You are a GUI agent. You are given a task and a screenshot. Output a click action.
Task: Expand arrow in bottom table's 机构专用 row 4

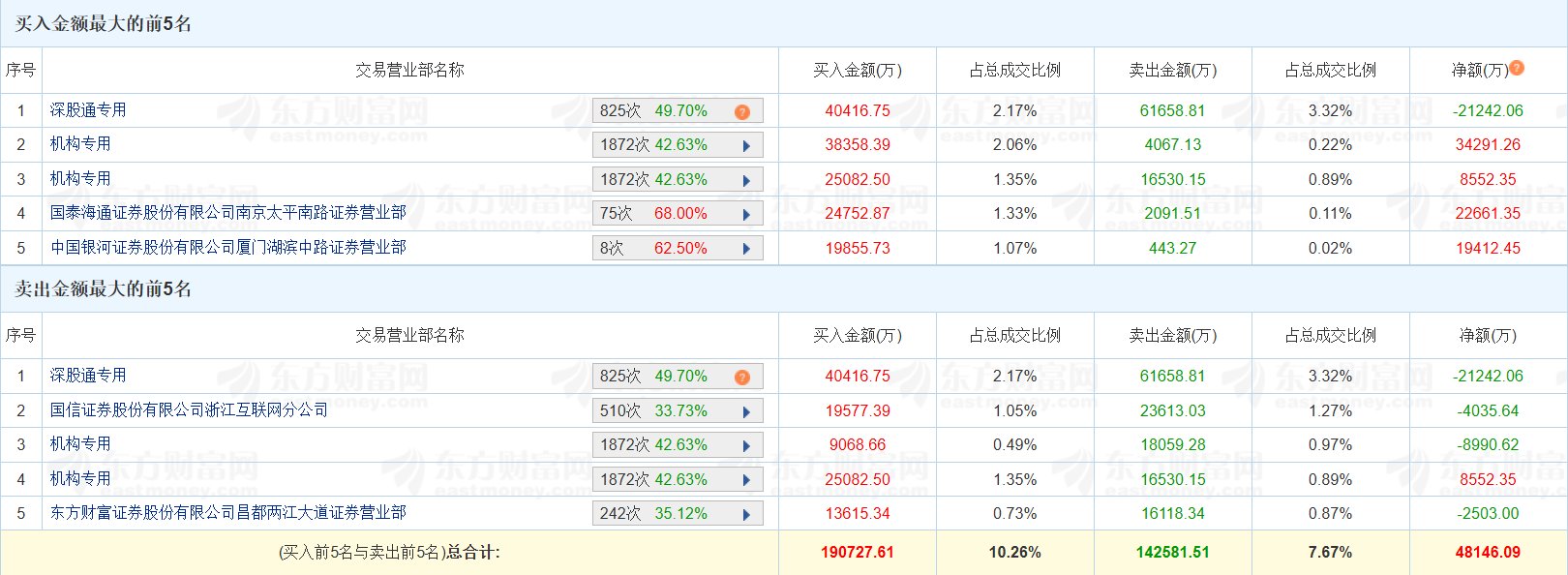tap(746, 480)
